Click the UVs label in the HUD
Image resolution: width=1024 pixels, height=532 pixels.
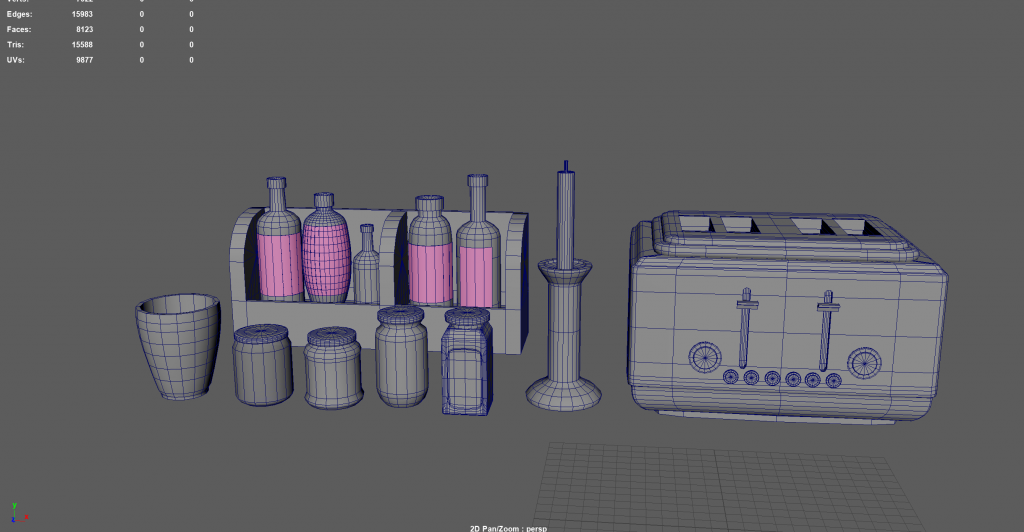pyautogui.click(x=16, y=59)
